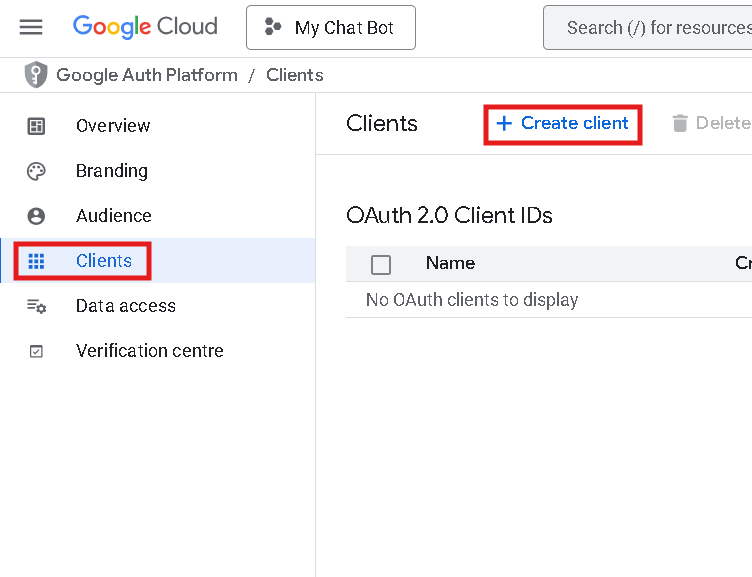Go to the Branding section

coord(112,171)
